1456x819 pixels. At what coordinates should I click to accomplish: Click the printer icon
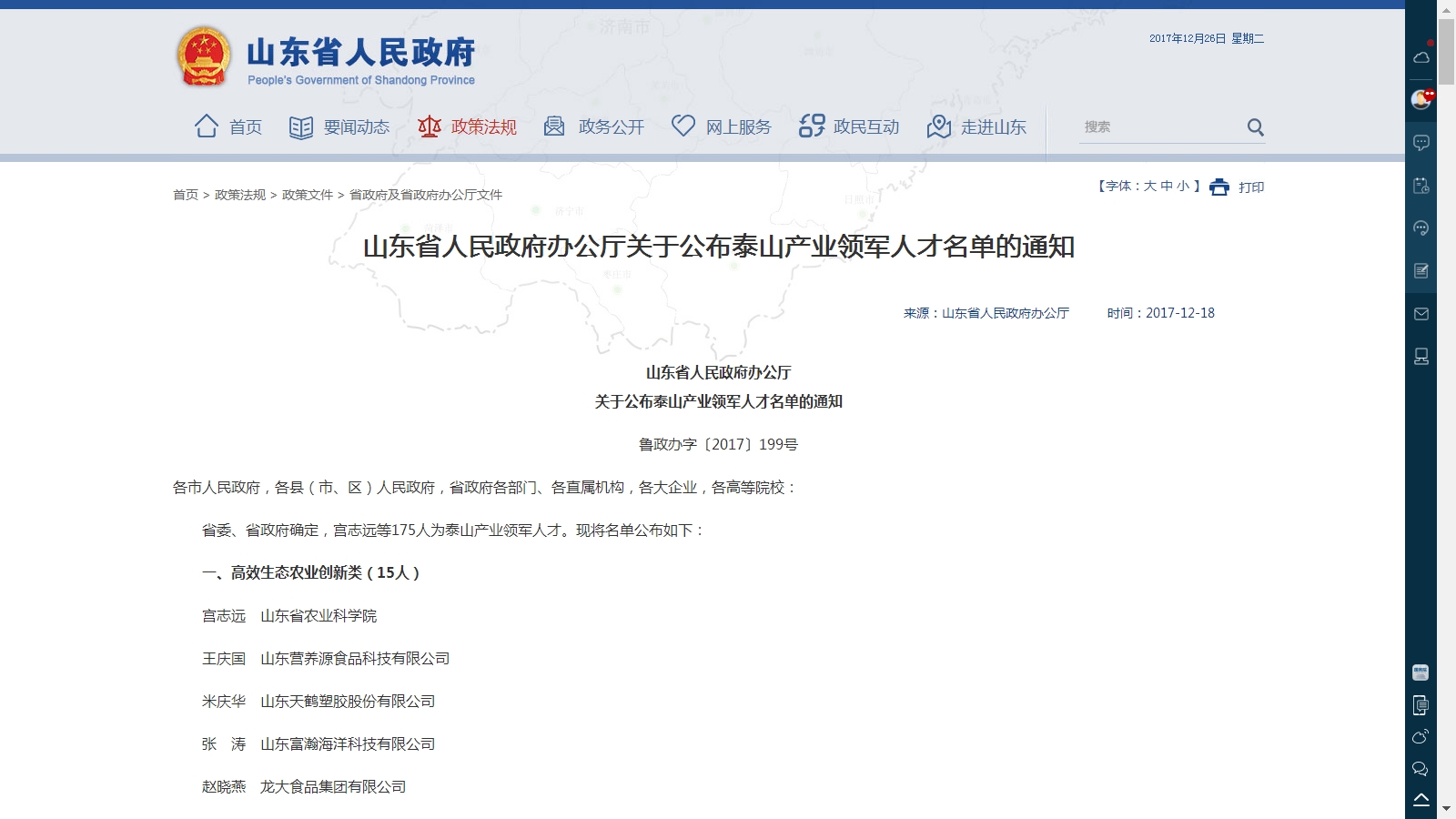(x=1219, y=187)
